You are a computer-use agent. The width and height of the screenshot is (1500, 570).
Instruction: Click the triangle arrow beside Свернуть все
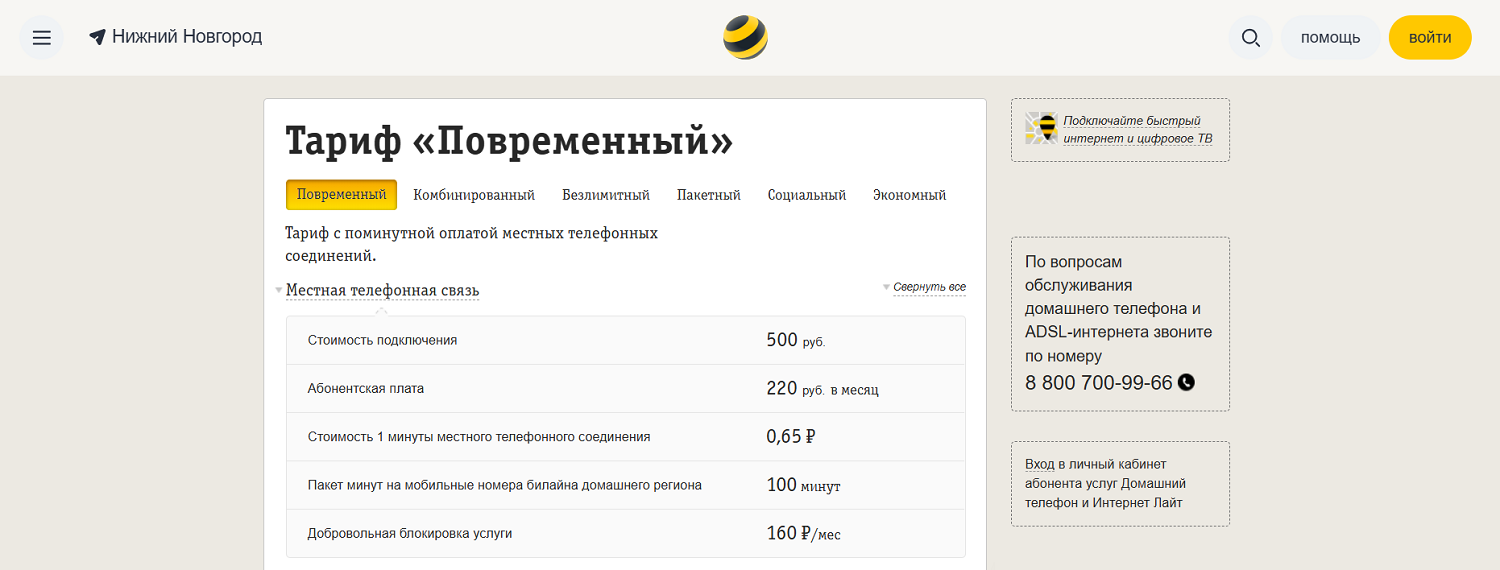[x=886, y=287]
